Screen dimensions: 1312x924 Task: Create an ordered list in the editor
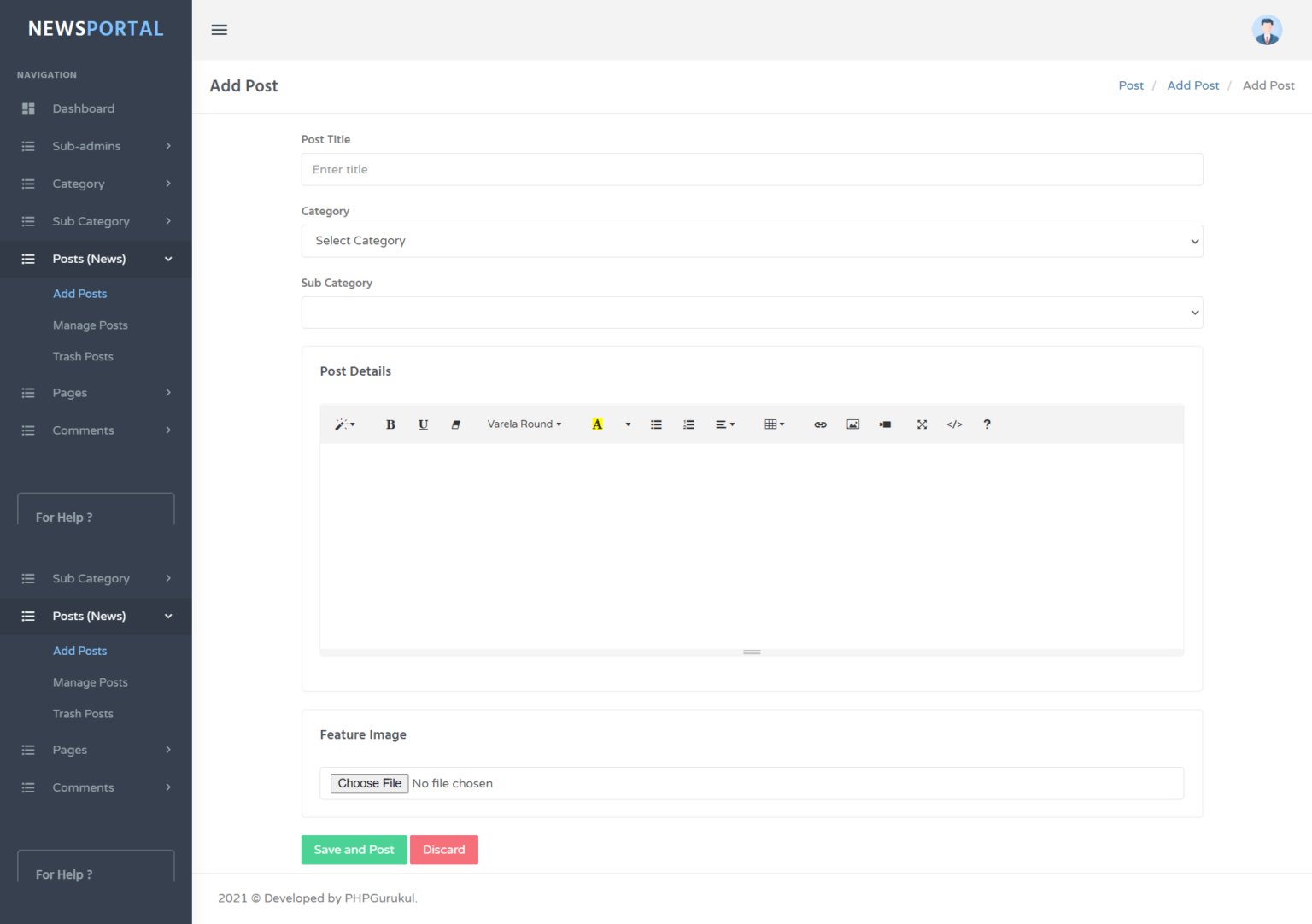coord(688,424)
